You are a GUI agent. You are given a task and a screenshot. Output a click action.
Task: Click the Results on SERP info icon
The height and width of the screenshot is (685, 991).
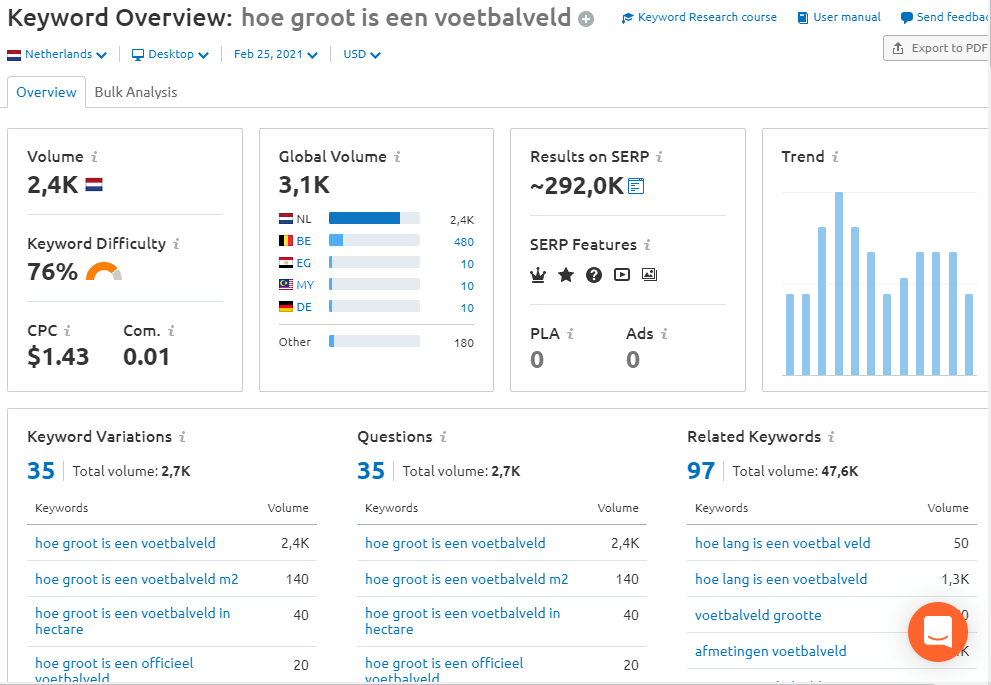(659, 157)
